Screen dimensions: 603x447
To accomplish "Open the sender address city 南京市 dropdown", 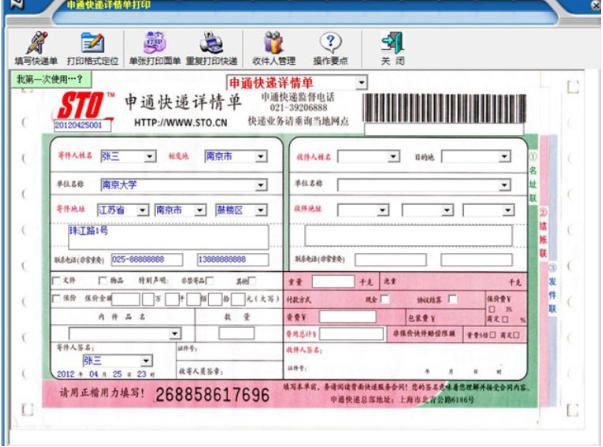I will tap(200, 210).
